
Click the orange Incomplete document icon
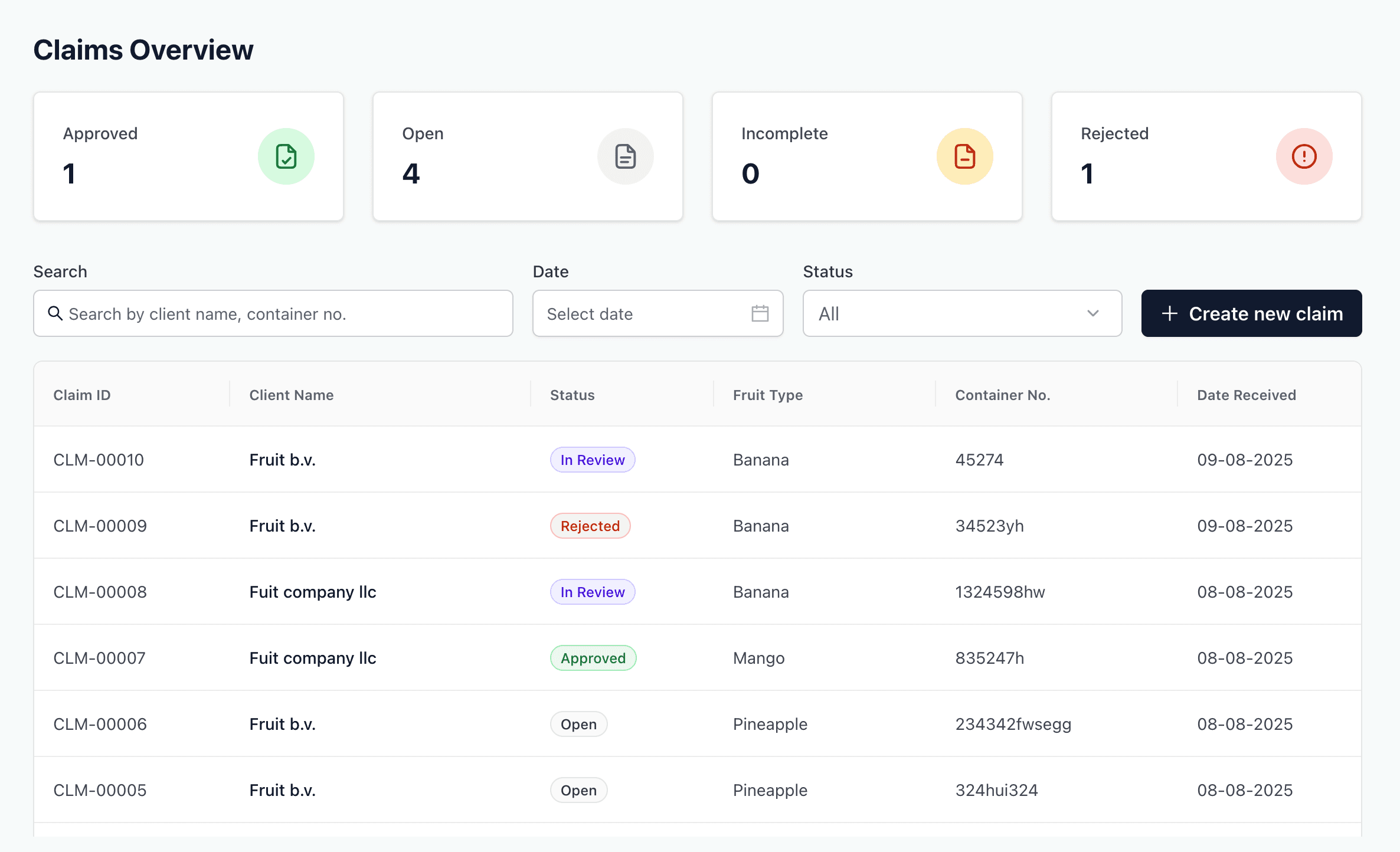coord(964,156)
